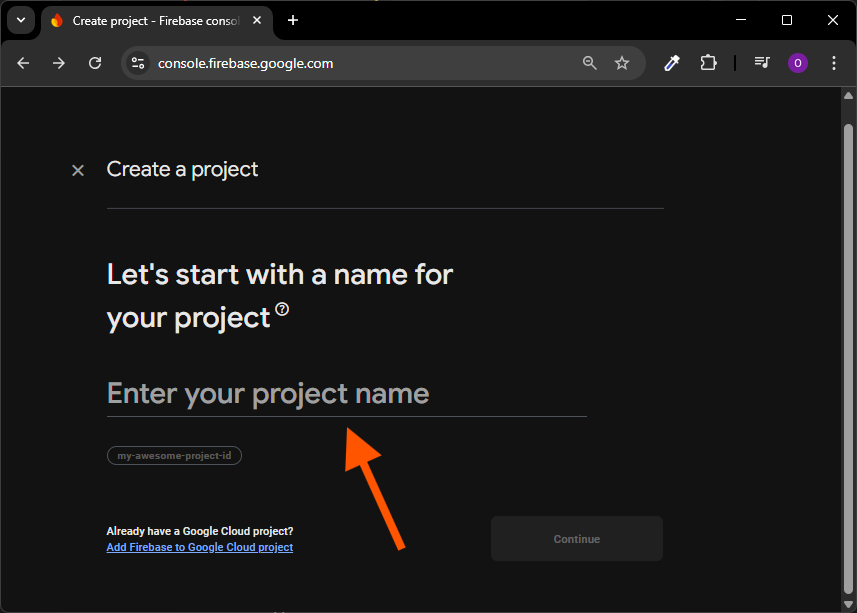Open Add Firebase to Google Cloud project link
Screen dimensions: 857x613
coord(199,547)
